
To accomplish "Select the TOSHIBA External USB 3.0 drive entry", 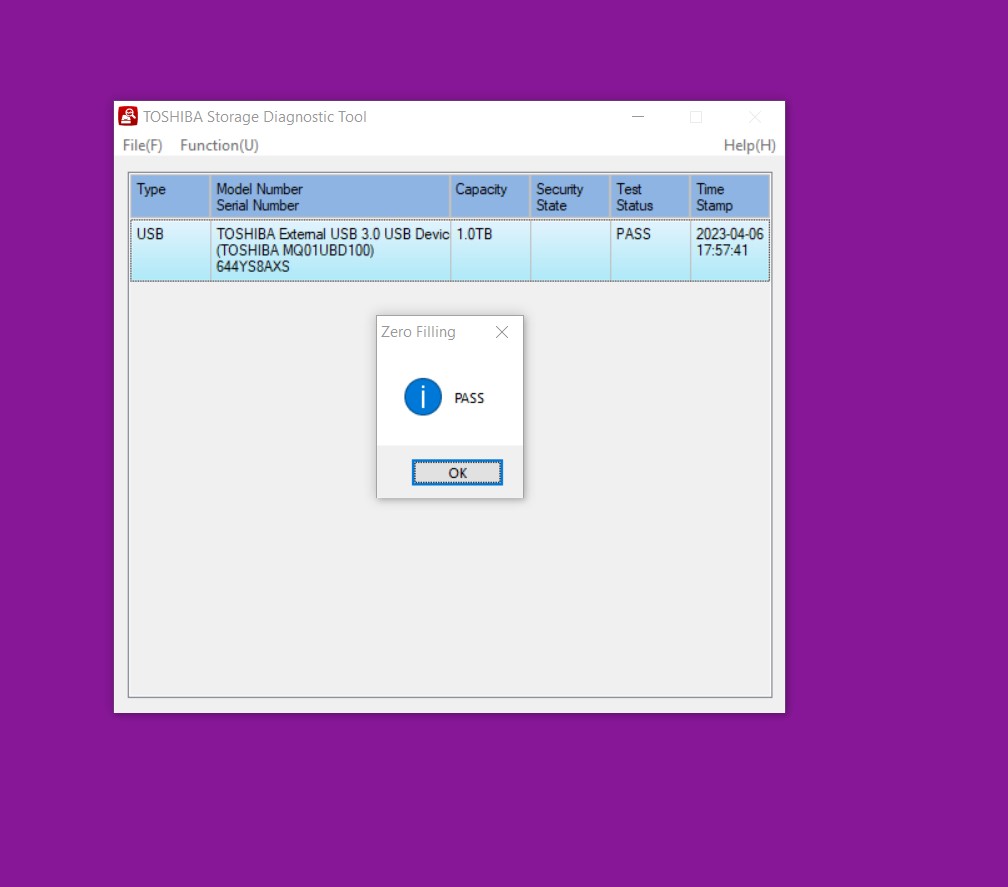I will [330, 250].
